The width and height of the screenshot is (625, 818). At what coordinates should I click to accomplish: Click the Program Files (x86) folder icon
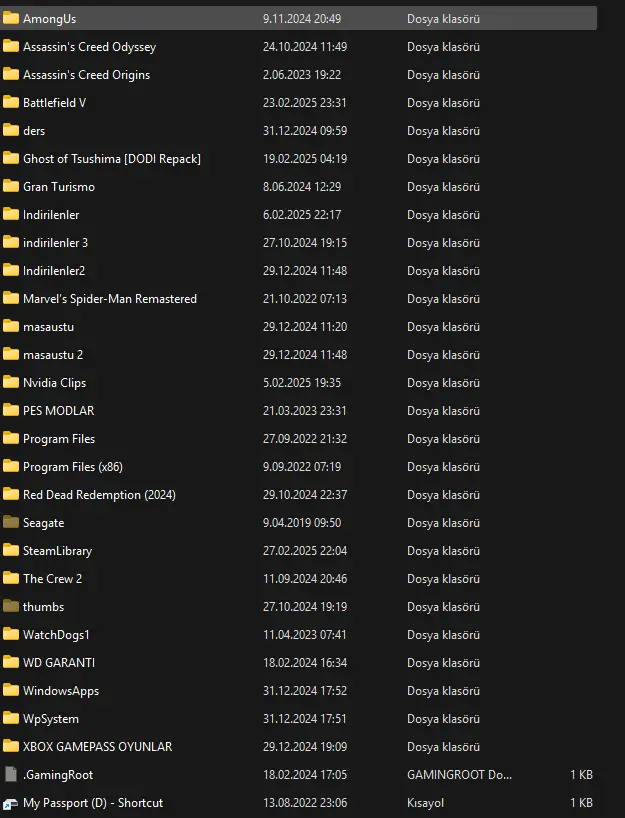[11, 466]
